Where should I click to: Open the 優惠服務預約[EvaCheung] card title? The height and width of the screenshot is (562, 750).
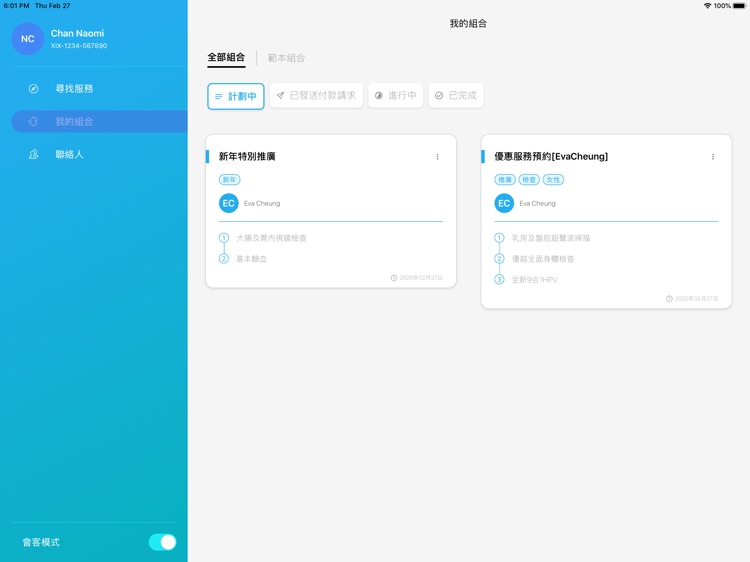click(x=551, y=156)
